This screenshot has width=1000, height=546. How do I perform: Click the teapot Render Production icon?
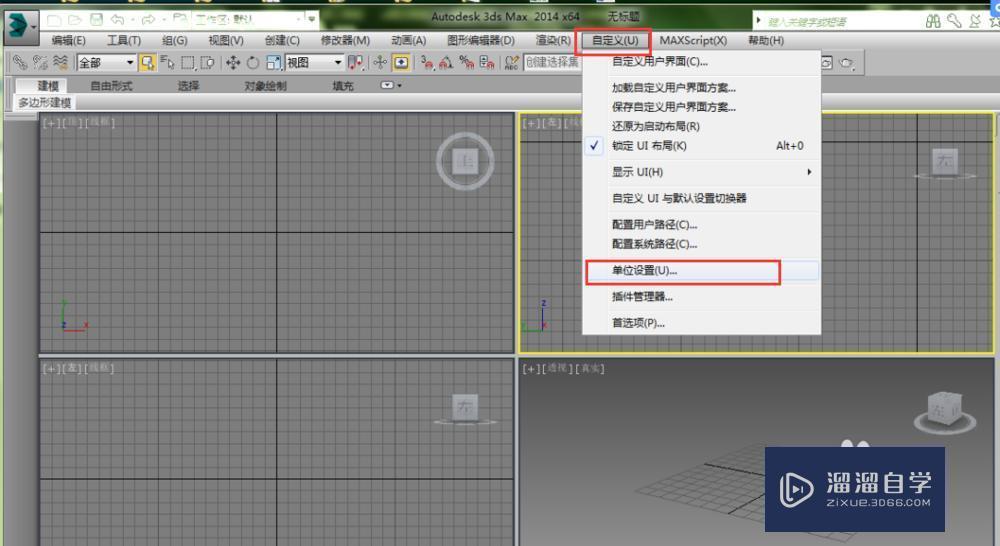(x=846, y=63)
